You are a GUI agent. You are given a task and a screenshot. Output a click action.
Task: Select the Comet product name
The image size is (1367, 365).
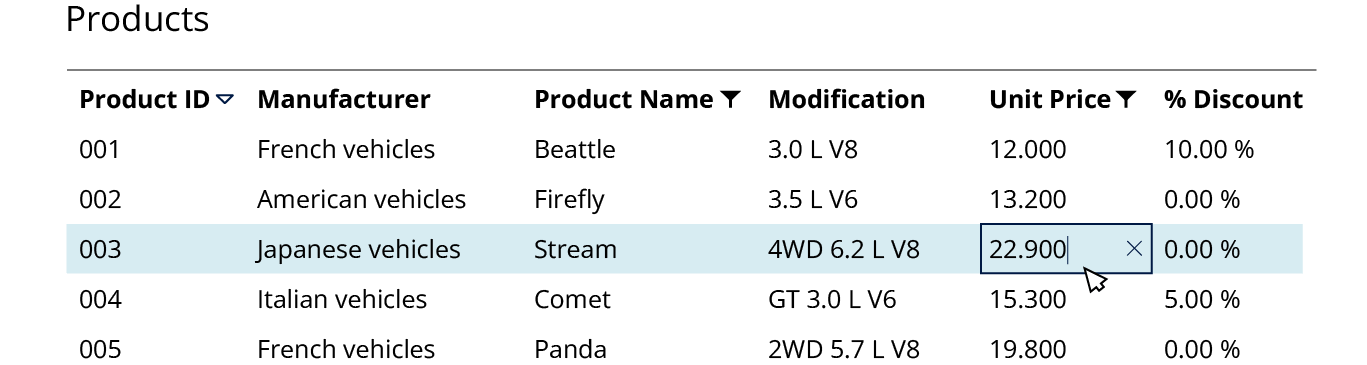[572, 299]
